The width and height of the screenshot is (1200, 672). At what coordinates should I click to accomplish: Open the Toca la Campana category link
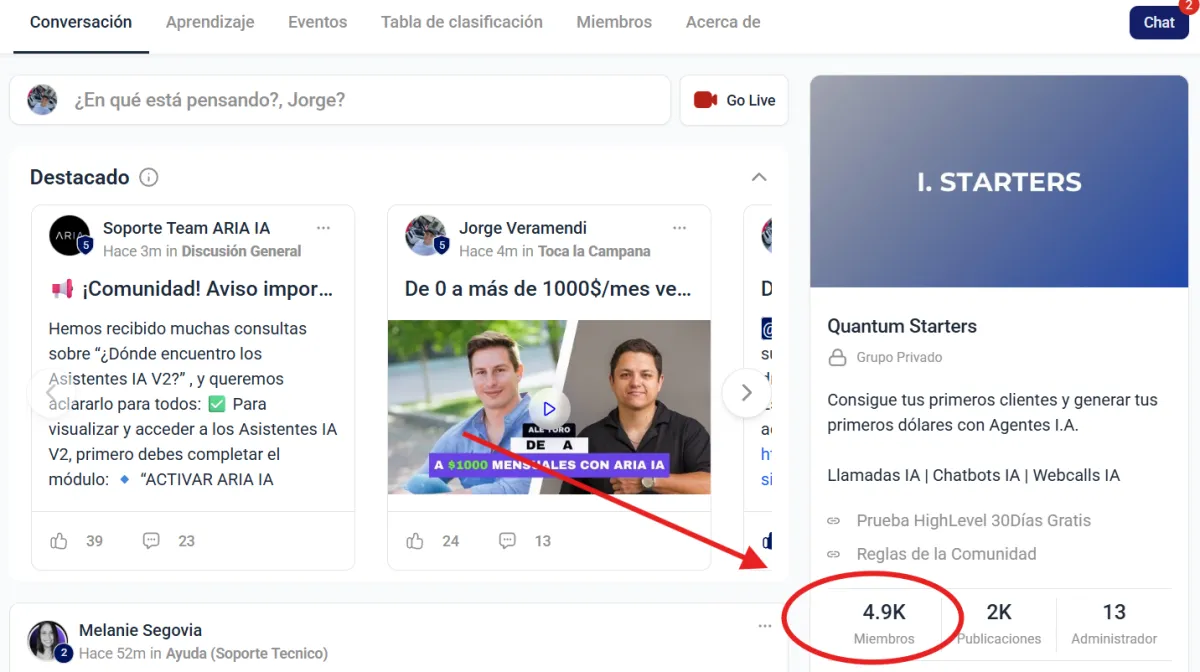click(x=594, y=251)
